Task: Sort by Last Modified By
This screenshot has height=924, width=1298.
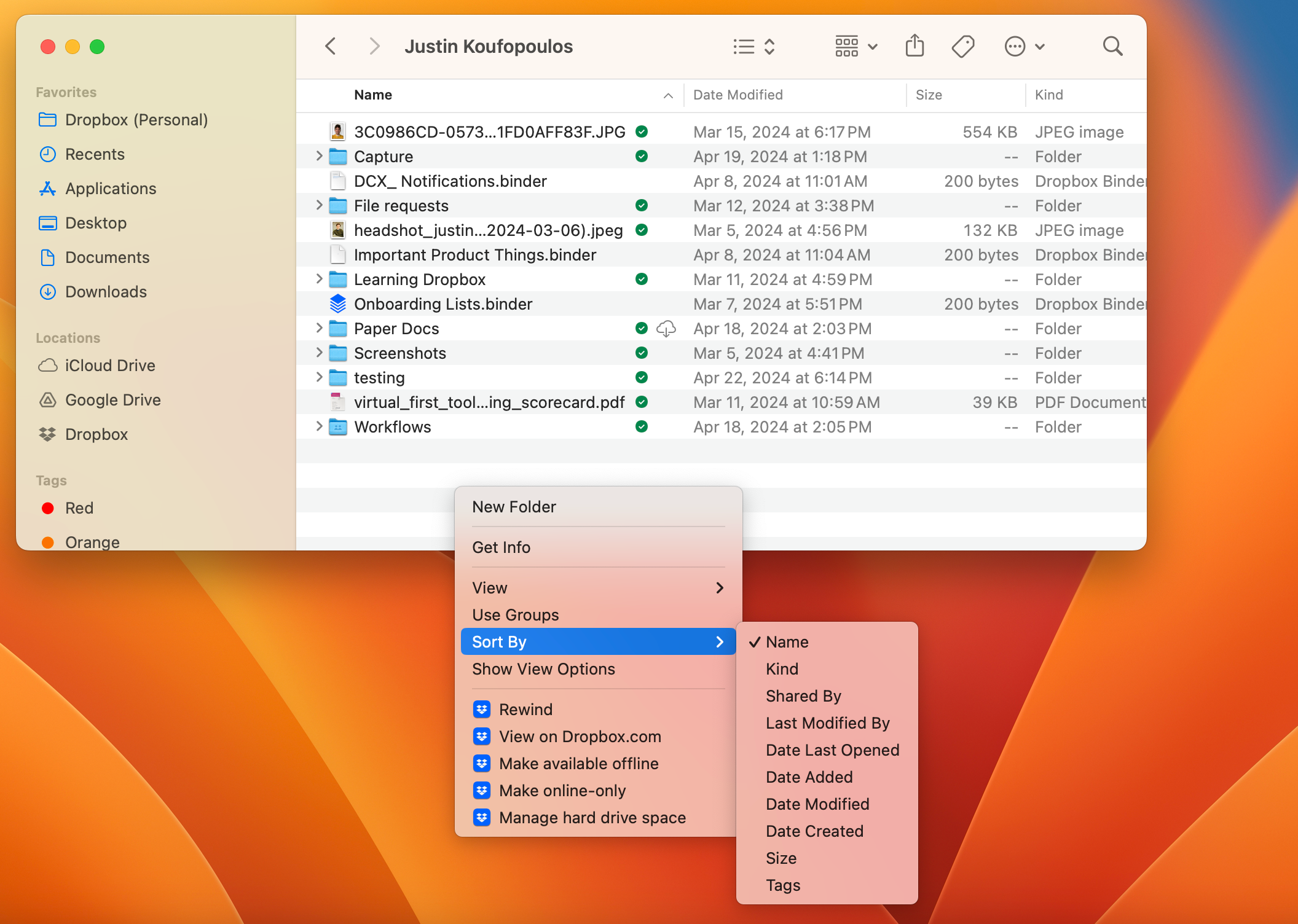Action: (827, 723)
